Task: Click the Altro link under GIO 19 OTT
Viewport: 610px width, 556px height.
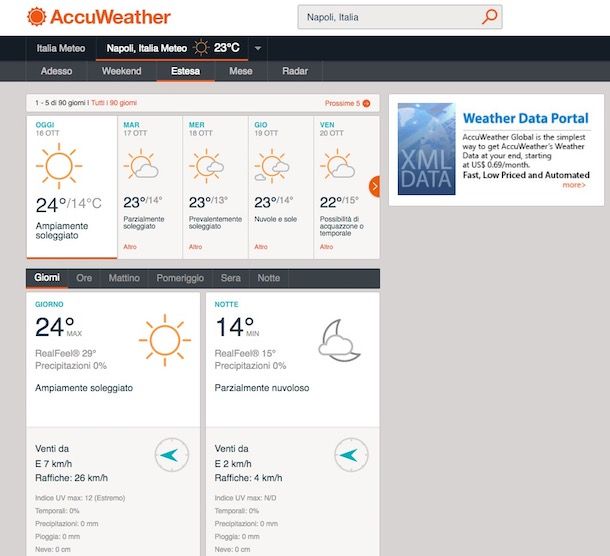Action: click(x=261, y=247)
